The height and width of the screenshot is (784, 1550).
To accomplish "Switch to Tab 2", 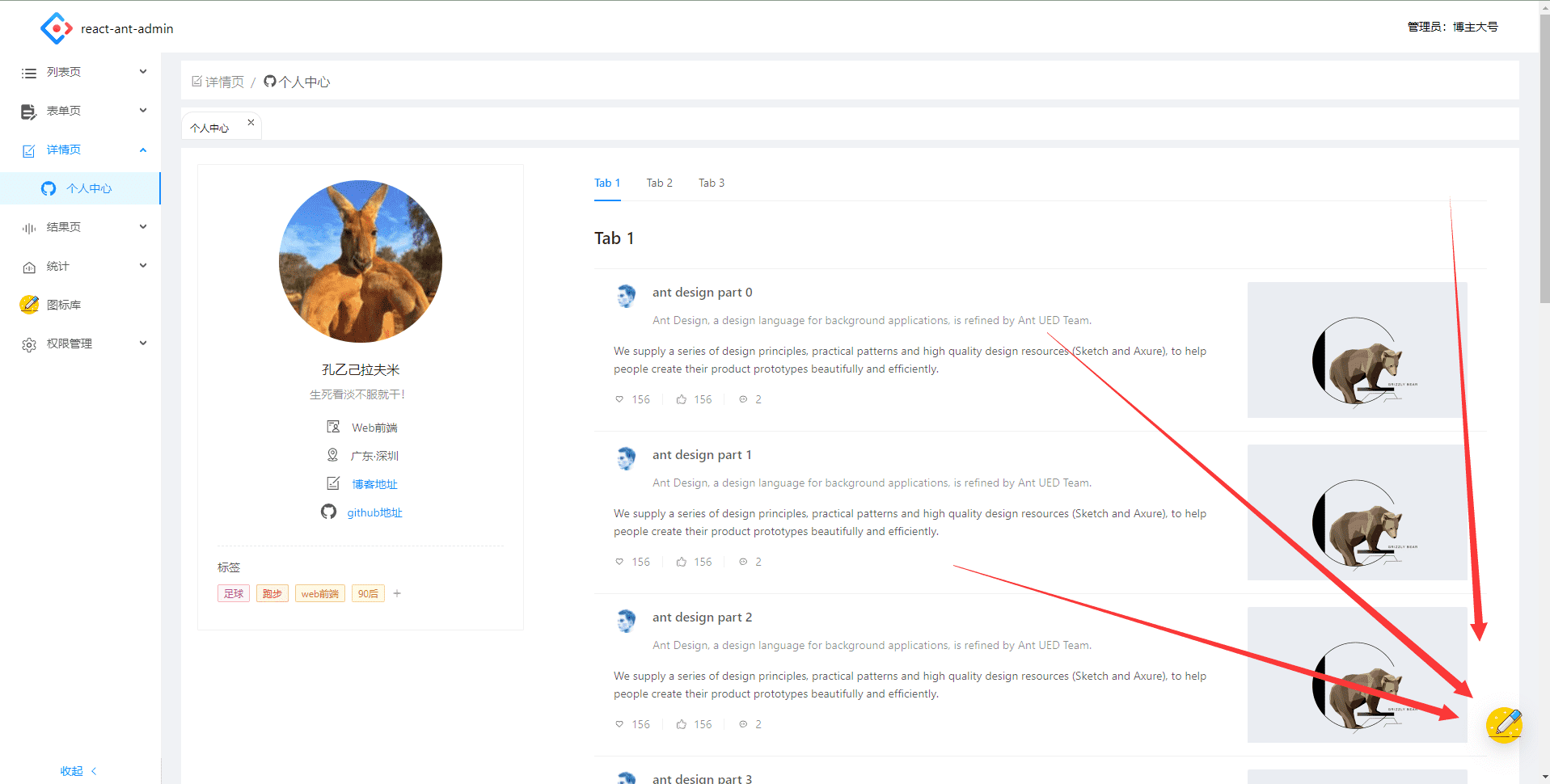I will [x=660, y=183].
